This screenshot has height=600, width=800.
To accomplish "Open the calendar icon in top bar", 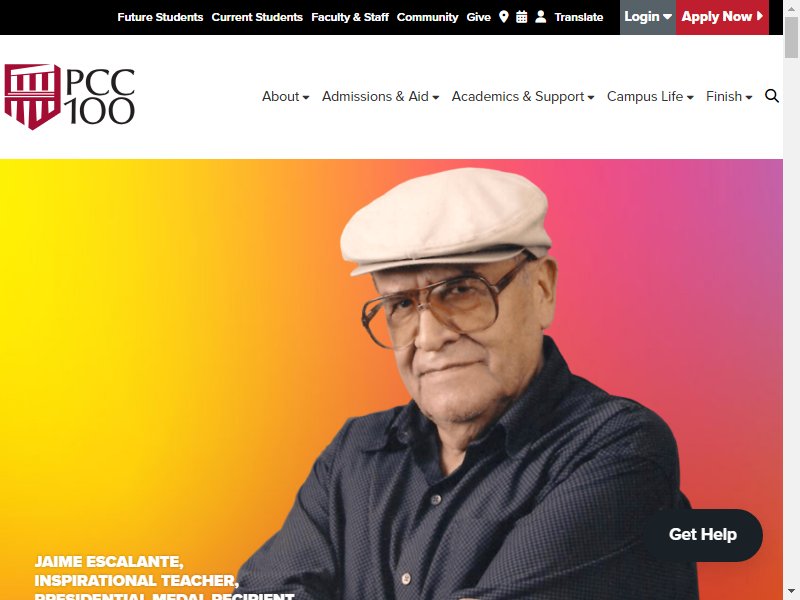I will pos(521,17).
